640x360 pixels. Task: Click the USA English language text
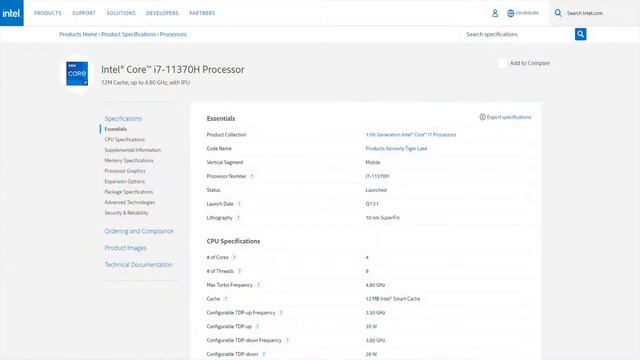click(527, 13)
